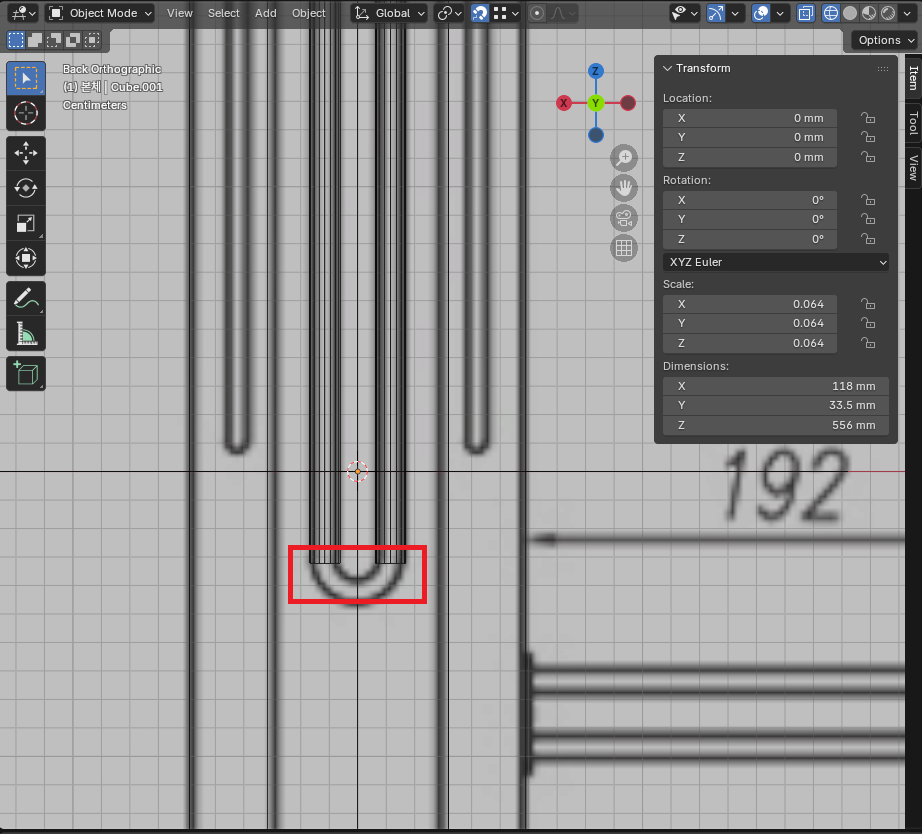
Task: Open the XYZ Euler rotation mode dropdown
Action: point(776,262)
